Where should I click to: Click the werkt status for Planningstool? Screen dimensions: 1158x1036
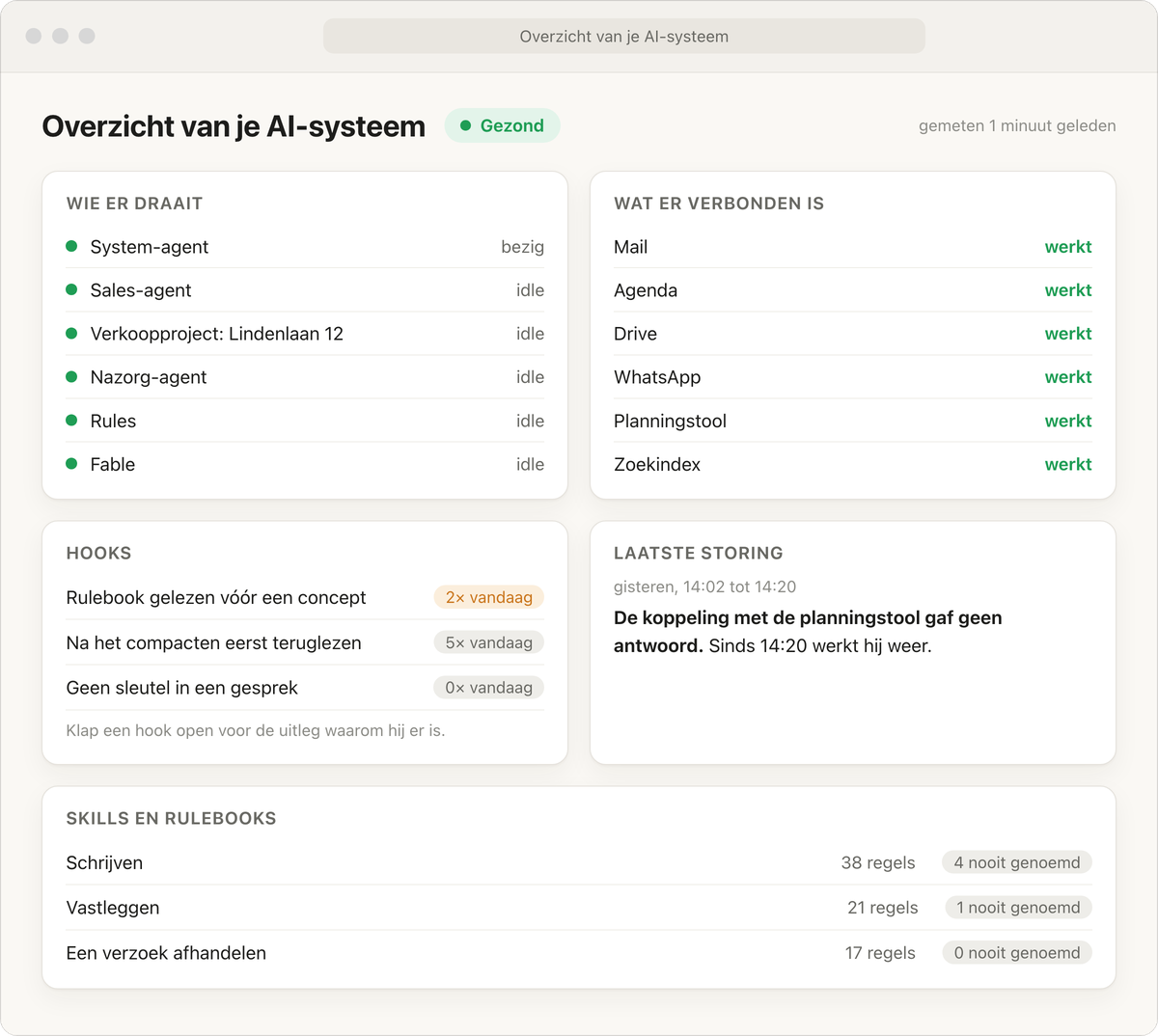click(1068, 421)
